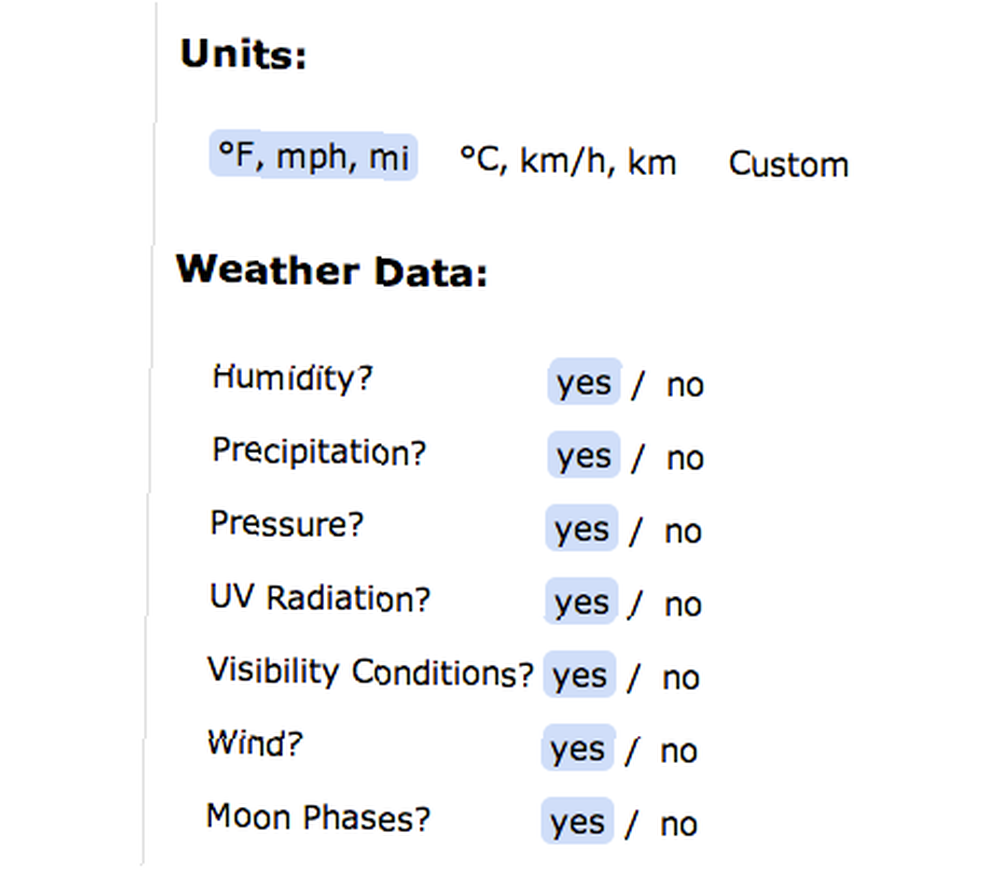Disable UV Radiation with no
The width and height of the screenshot is (1000, 883).
point(683,605)
